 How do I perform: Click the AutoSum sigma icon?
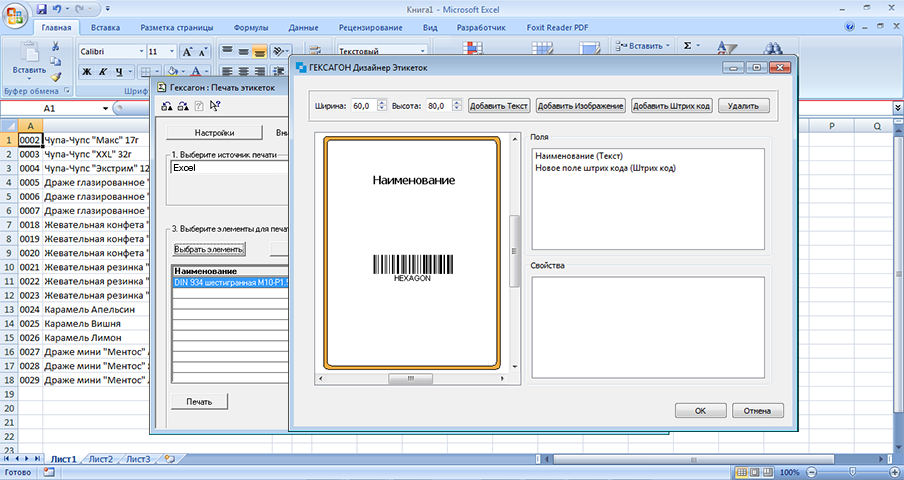[687, 46]
